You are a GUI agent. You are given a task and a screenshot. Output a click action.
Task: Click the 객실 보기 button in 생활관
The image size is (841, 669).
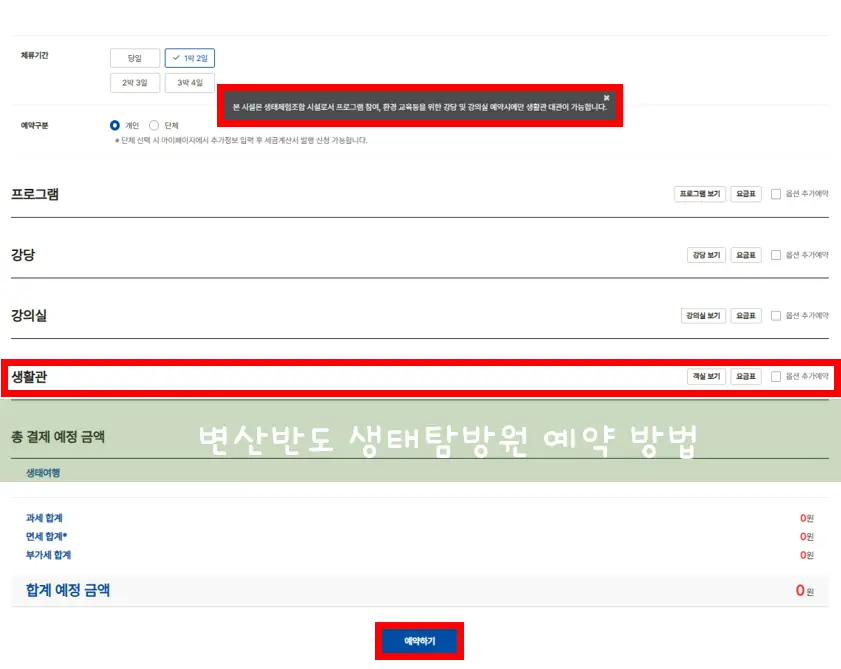tap(707, 377)
